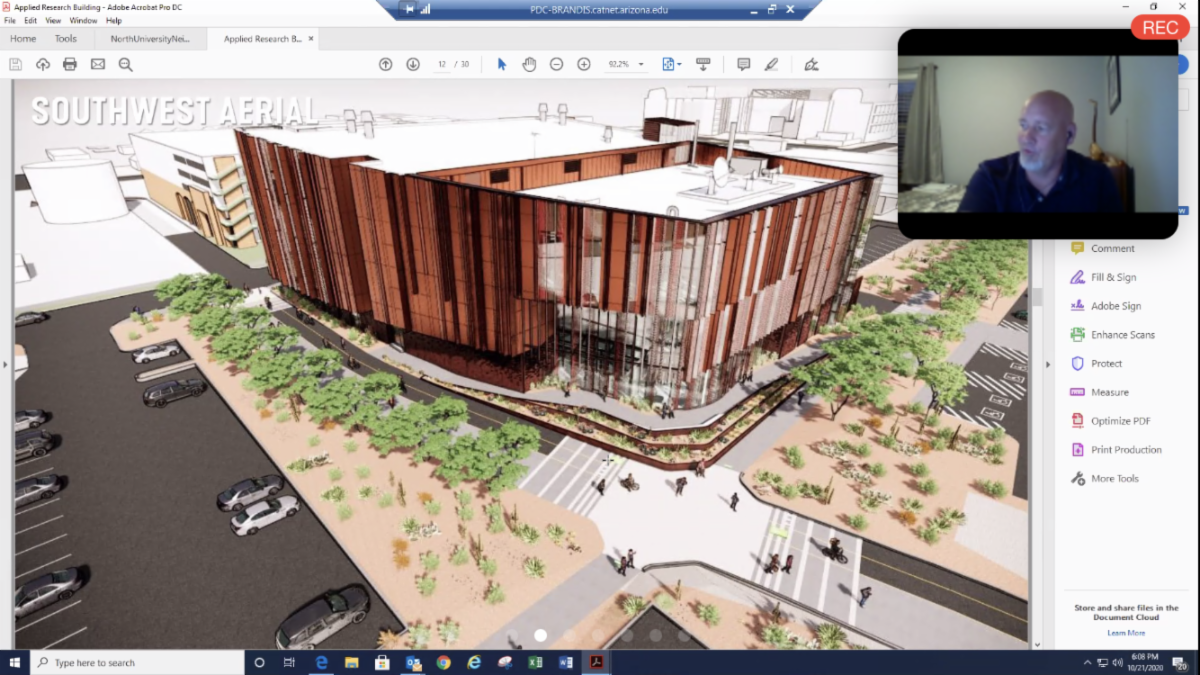The height and width of the screenshot is (675, 1200).
Task: Go to next page arrow
Action: pyautogui.click(x=413, y=64)
